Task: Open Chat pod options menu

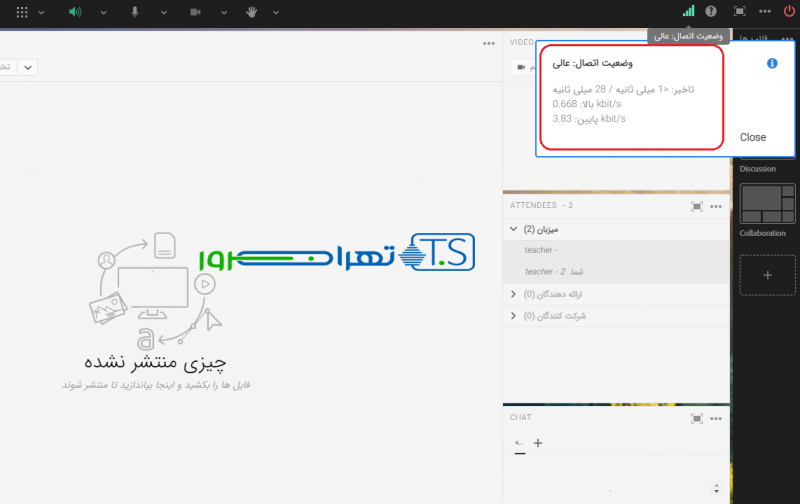Action: pos(717,418)
